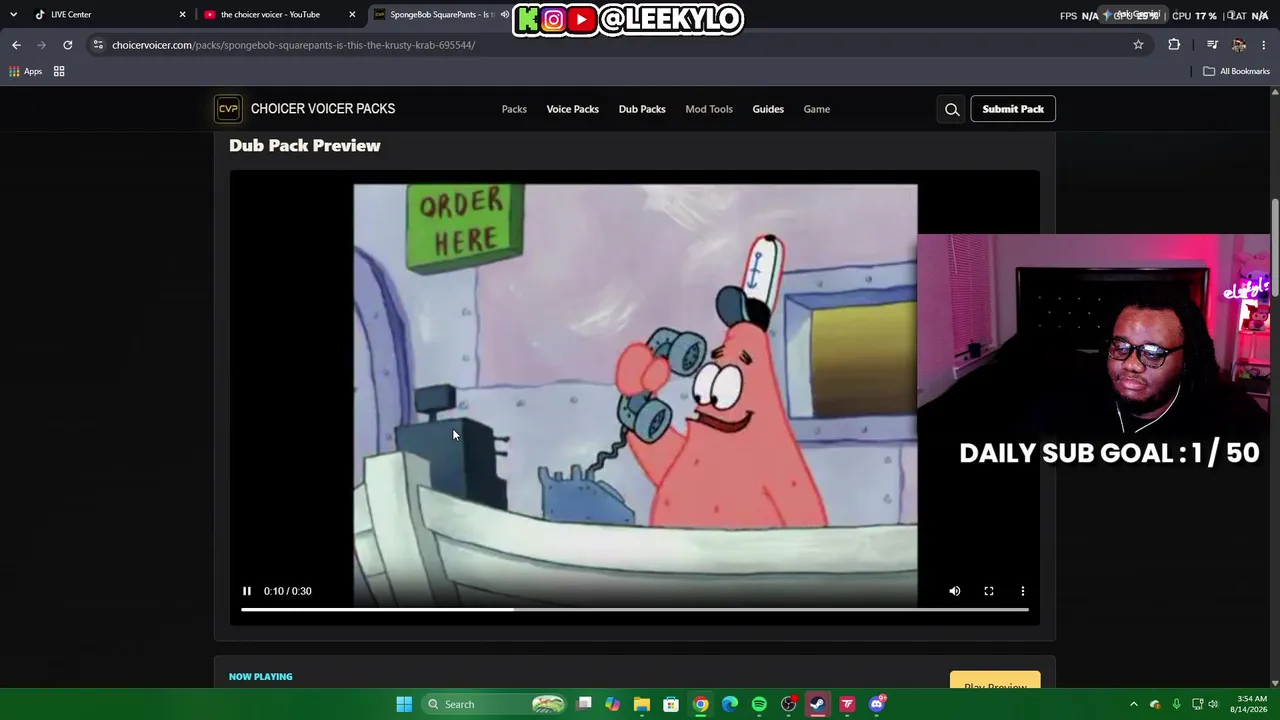The width and height of the screenshot is (1280, 720).
Task: Open the browser Extensions icon
Action: click(1174, 45)
